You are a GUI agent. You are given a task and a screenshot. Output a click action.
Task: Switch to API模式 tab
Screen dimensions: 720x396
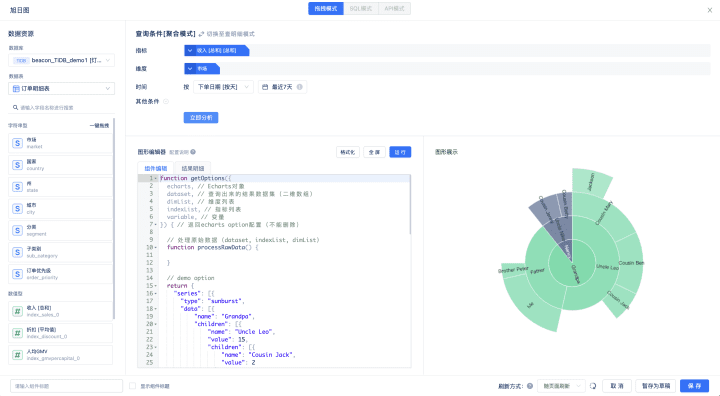point(394,9)
